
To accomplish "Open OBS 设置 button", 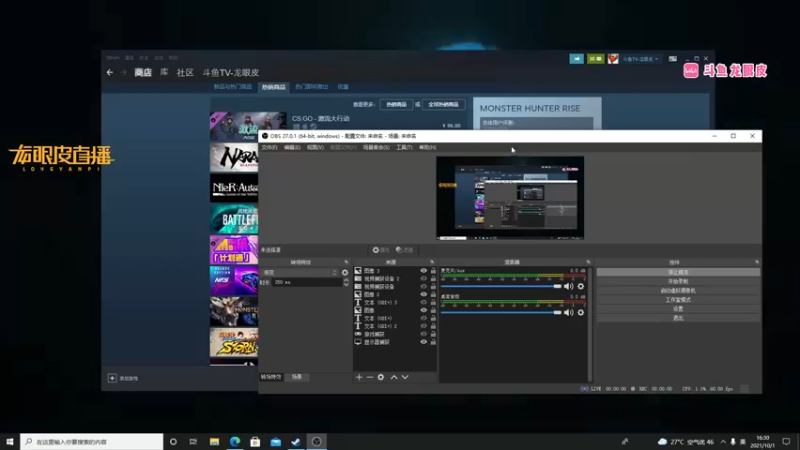I will pos(678,309).
